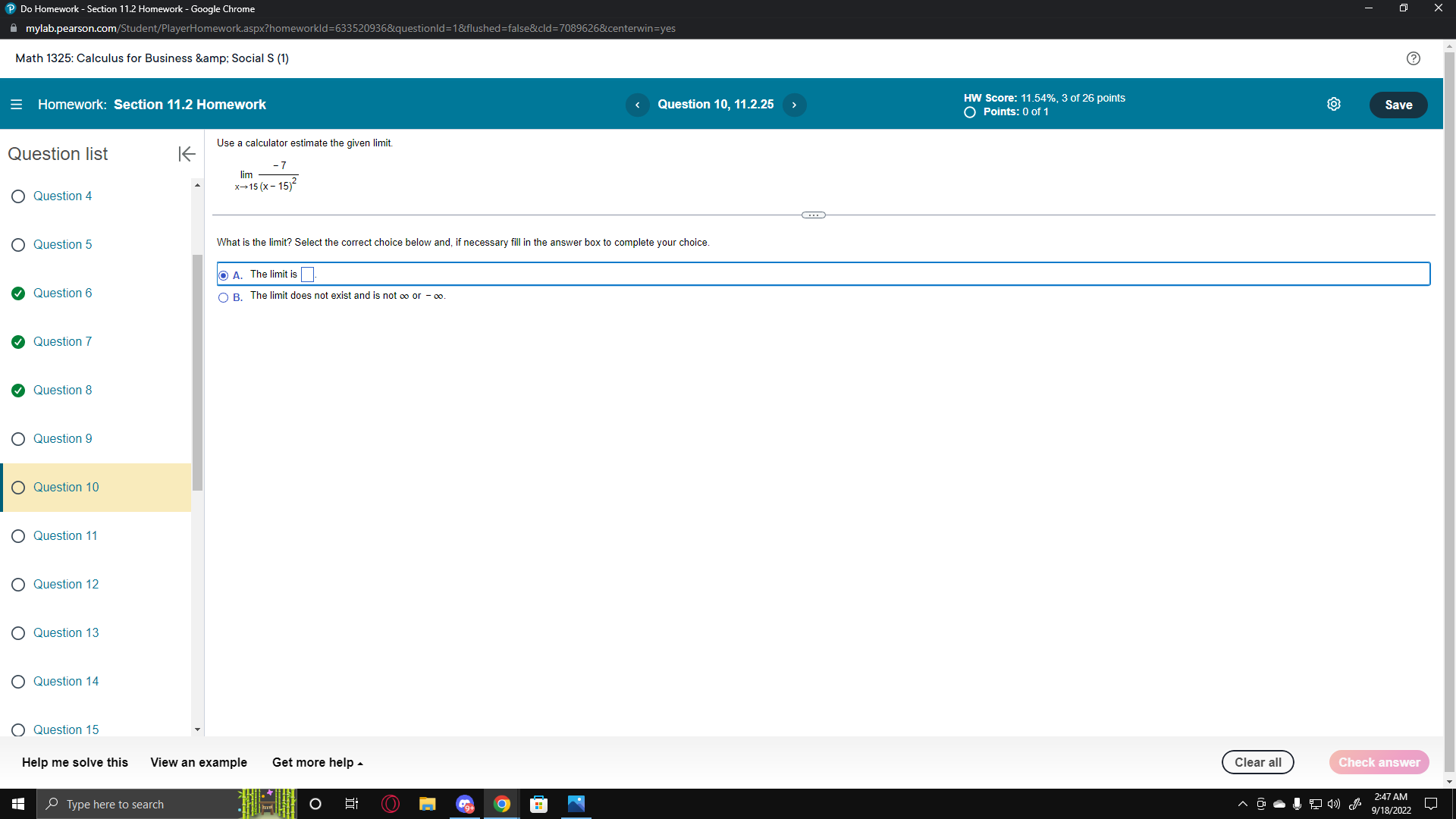Open the hamburger menu beside Homework title
Screen dimensions: 1456x819
[x=16, y=105]
